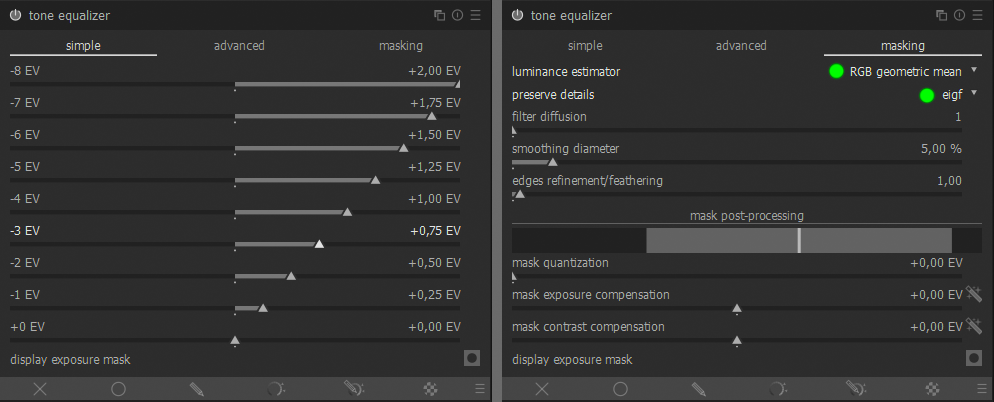Reset parameters in the right tone equalizer panel
994x402 pixels.
click(x=958, y=15)
